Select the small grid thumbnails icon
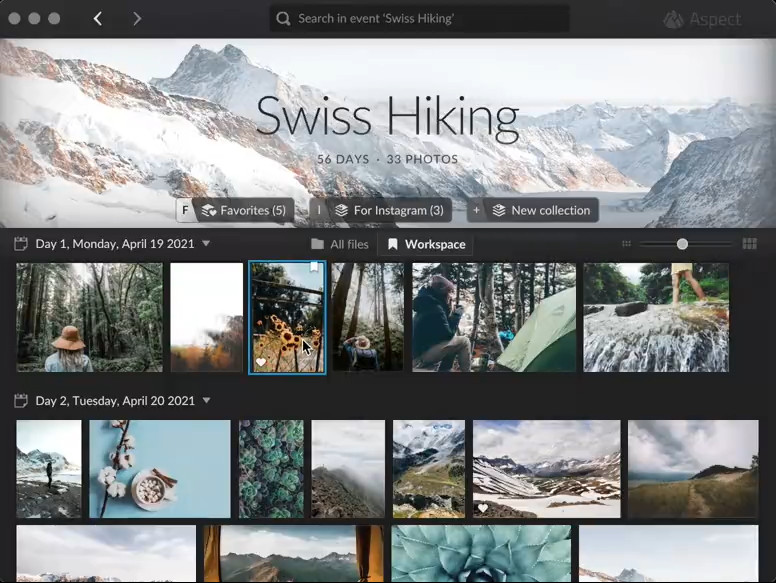The height and width of the screenshot is (583, 776). 626,243
